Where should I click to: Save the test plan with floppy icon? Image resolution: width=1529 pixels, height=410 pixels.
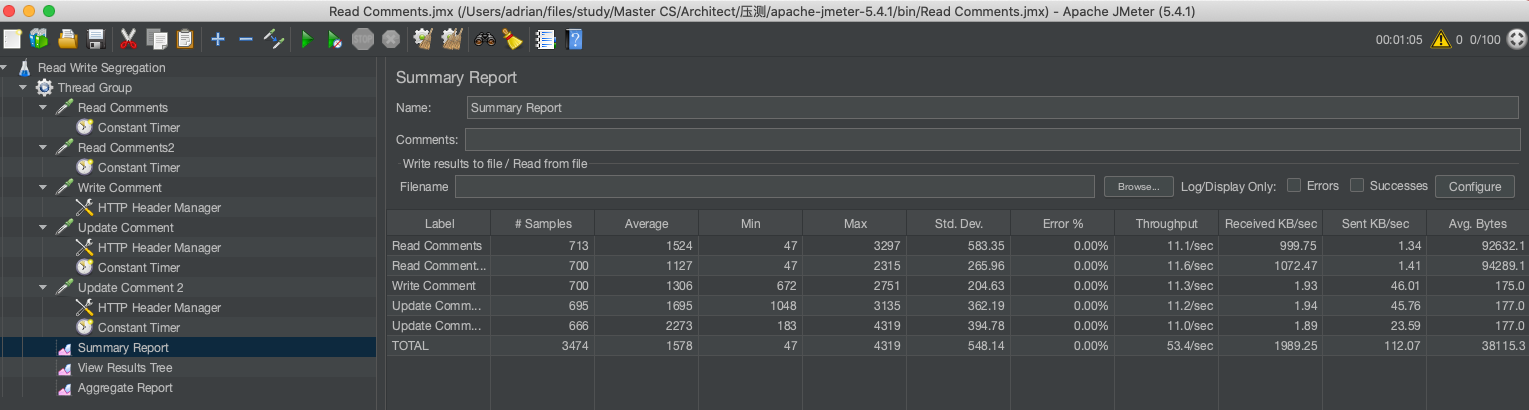pos(96,40)
